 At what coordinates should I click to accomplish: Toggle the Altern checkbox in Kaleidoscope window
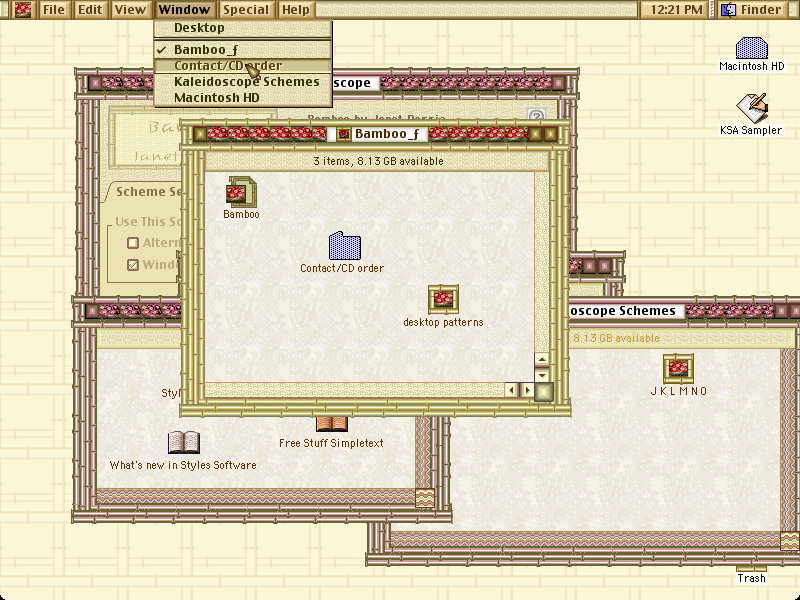(x=133, y=243)
